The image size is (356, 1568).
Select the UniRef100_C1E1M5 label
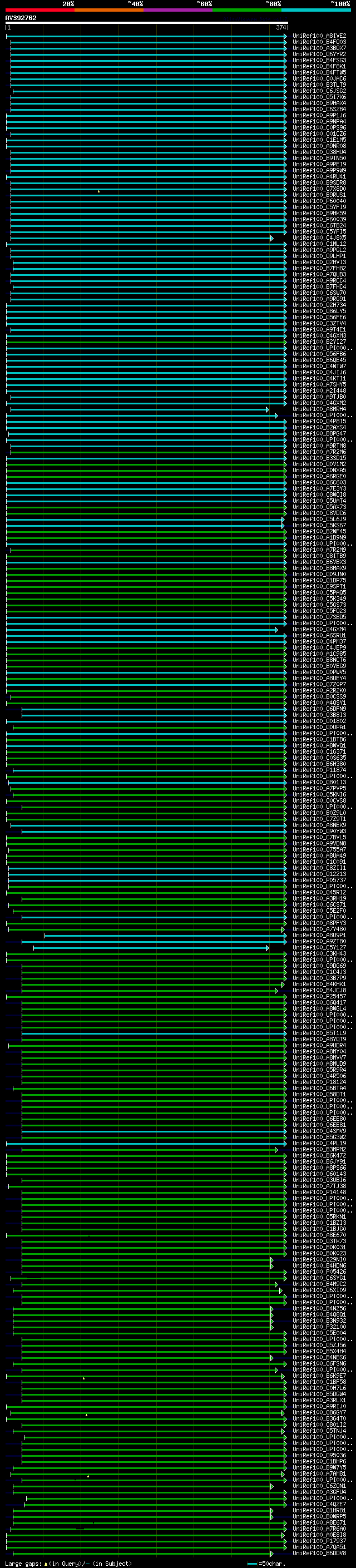pyautogui.click(x=319, y=140)
